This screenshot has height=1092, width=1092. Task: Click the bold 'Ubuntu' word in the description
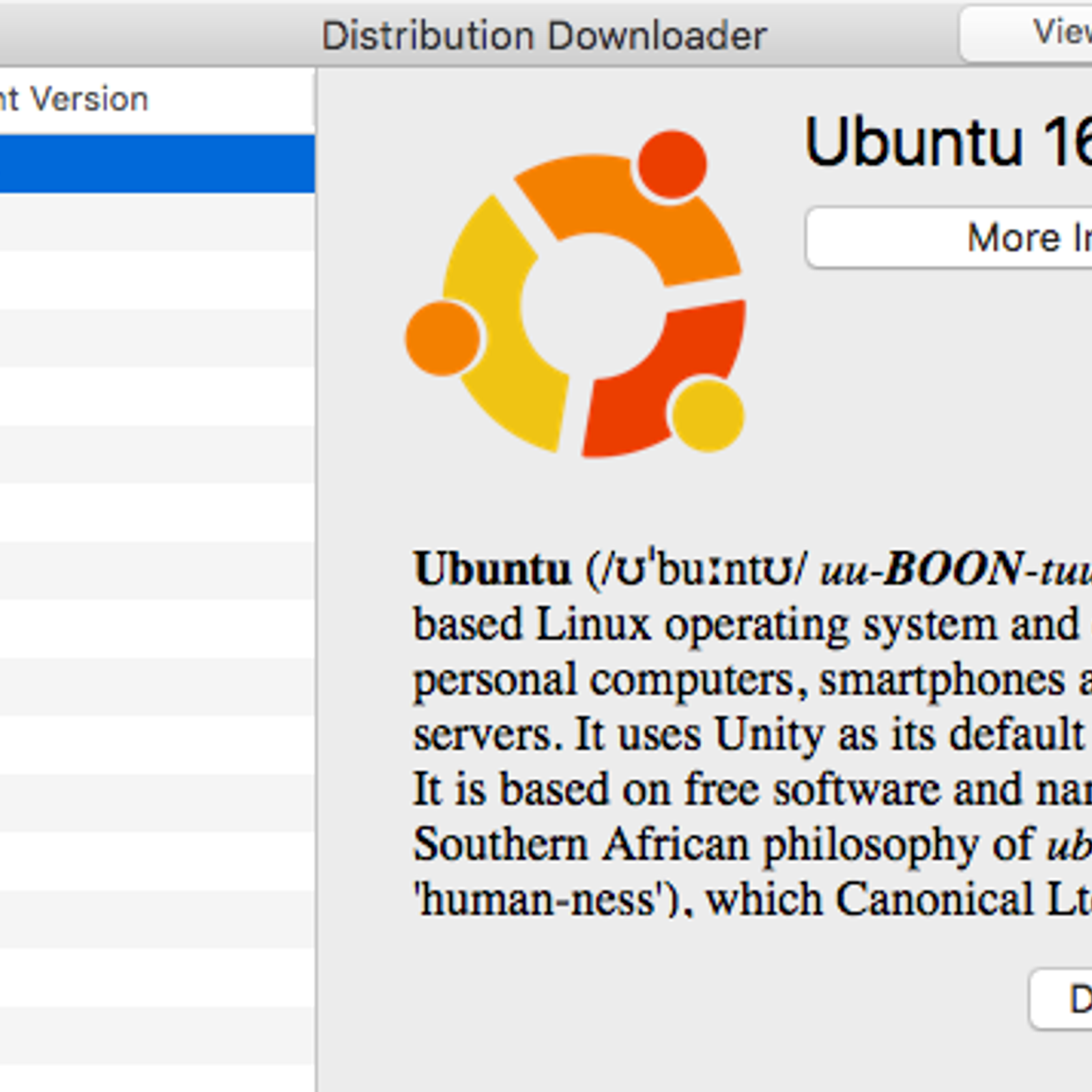tap(492, 569)
